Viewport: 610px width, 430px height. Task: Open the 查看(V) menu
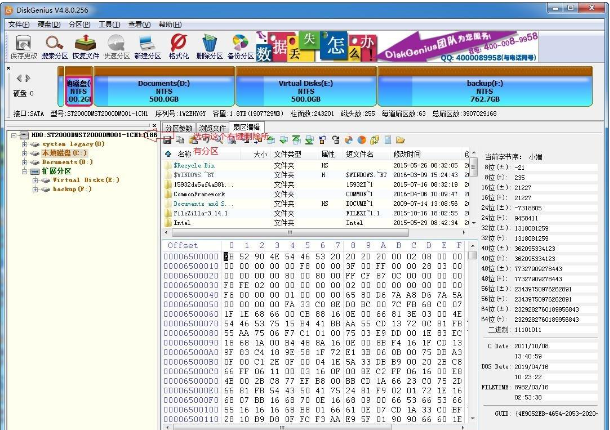pos(139,25)
